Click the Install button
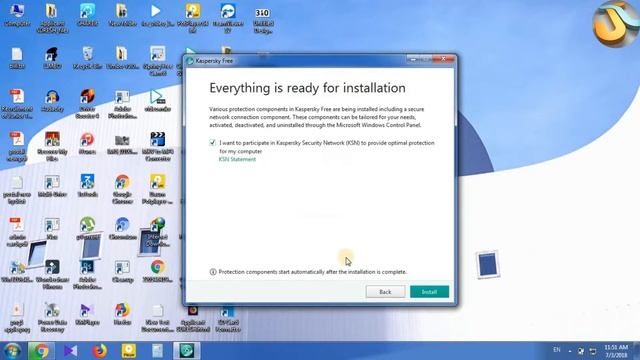The image size is (640, 360). 429,291
